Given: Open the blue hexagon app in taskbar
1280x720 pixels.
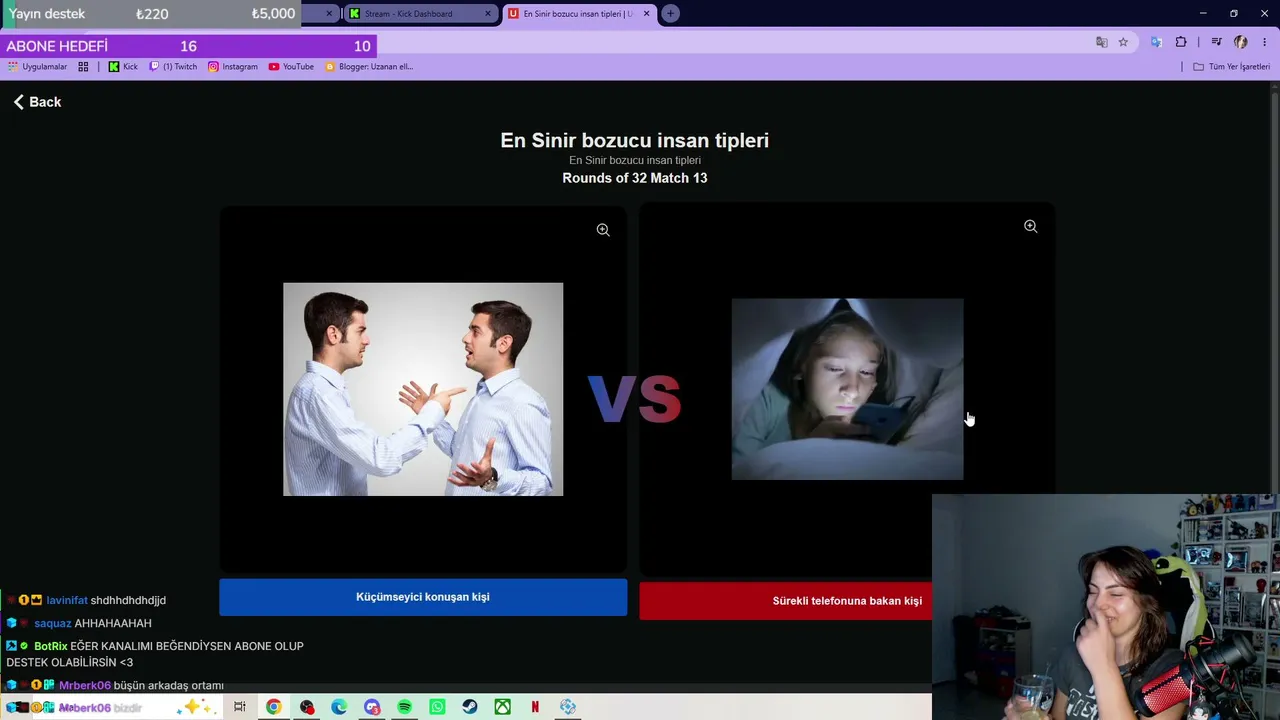Looking at the screenshot, I should click(x=568, y=707).
